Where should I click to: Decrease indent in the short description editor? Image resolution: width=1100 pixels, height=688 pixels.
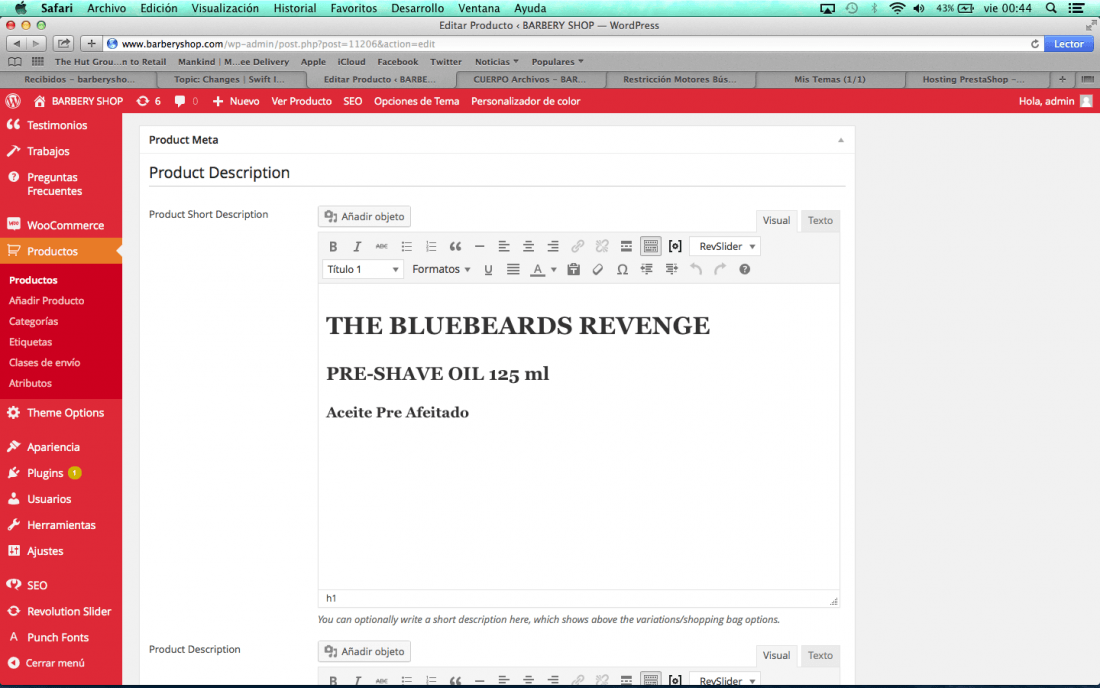coord(646,269)
